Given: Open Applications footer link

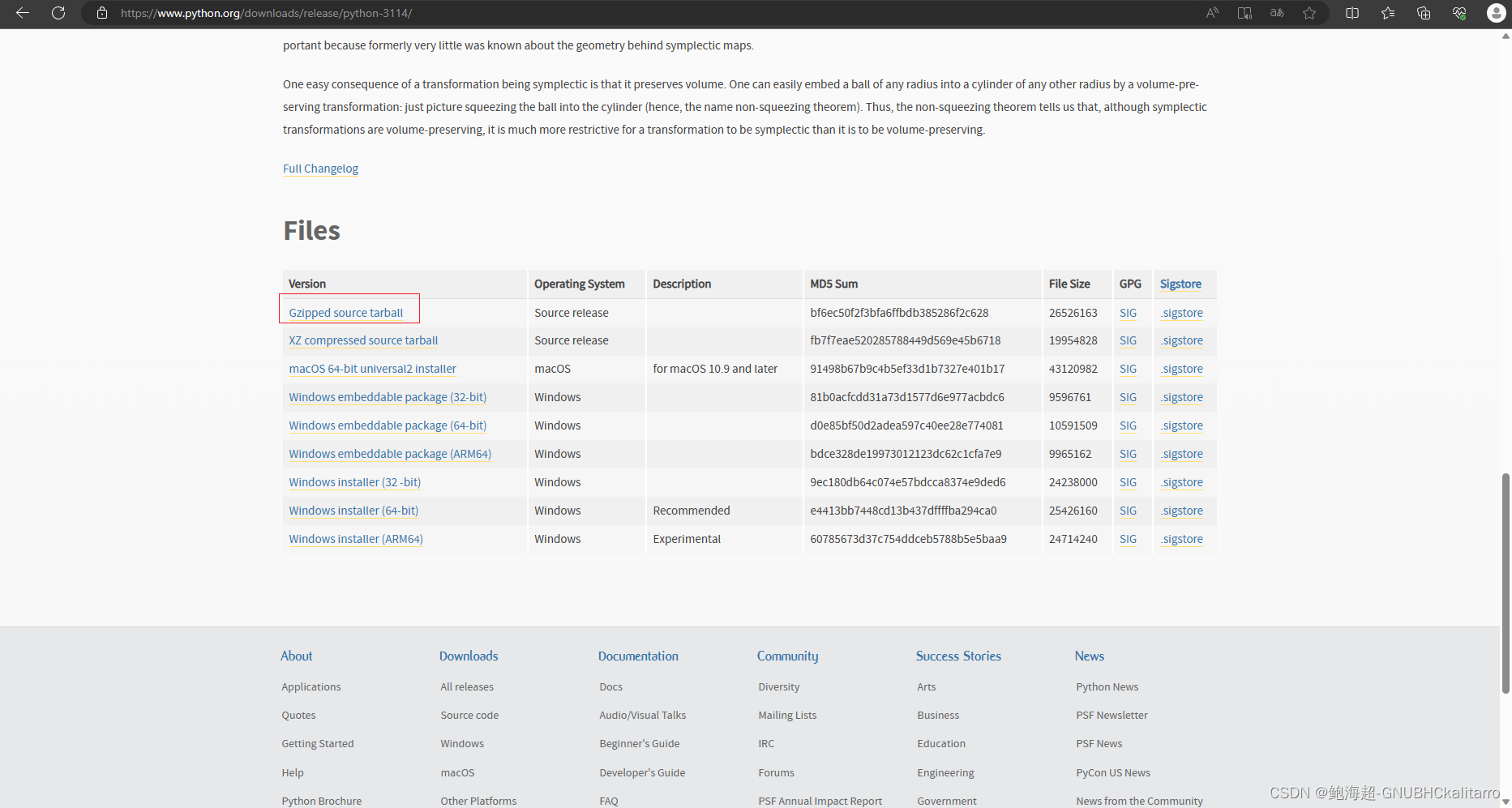Looking at the screenshot, I should (311, 686).
